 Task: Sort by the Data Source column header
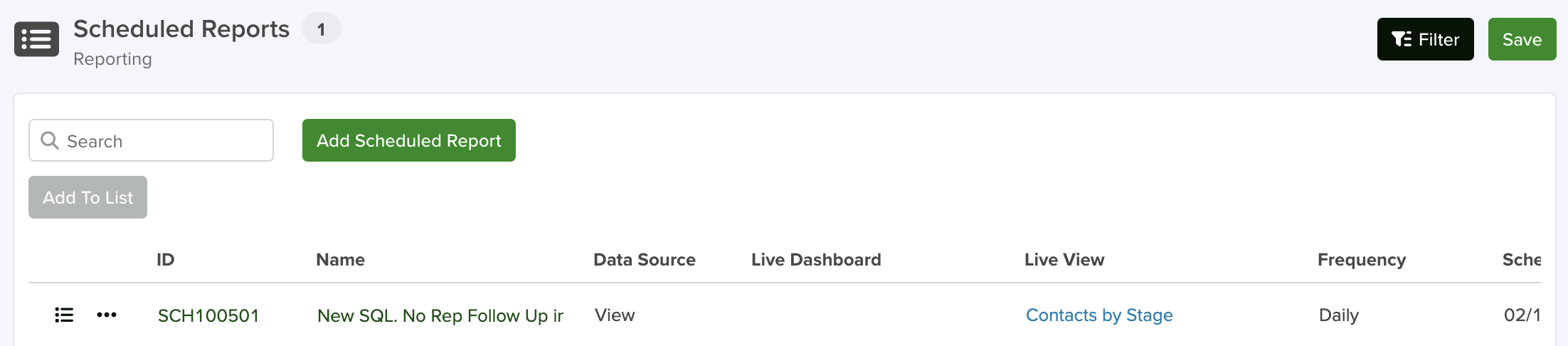pos(645,260)
